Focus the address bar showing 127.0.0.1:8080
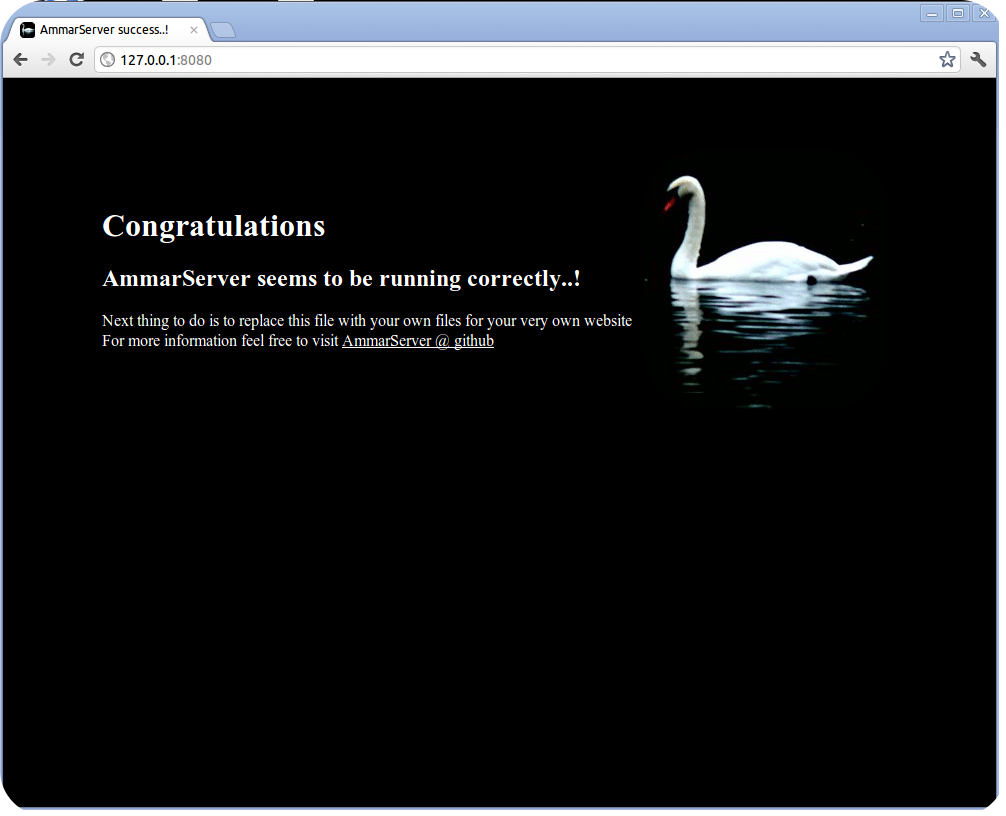The image size is (1006, 816). click(x=526, y=60)
